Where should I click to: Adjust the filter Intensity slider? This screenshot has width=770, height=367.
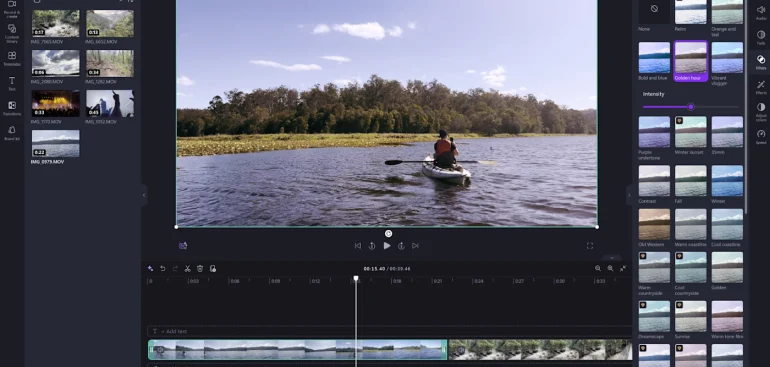click(691, 107)
